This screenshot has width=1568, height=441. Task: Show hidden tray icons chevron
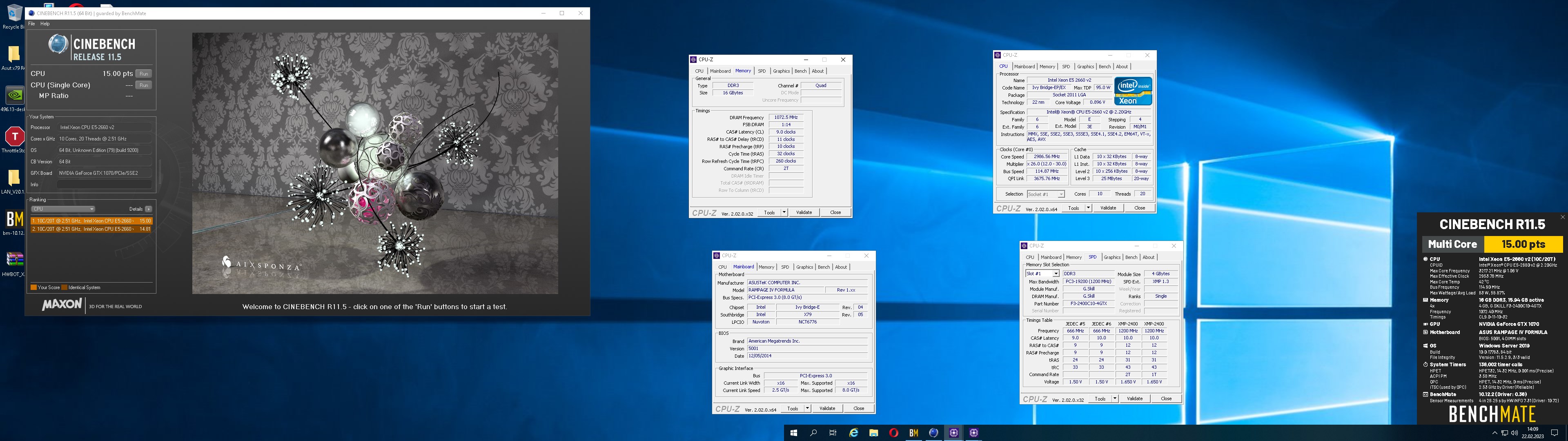(1495, 432)
